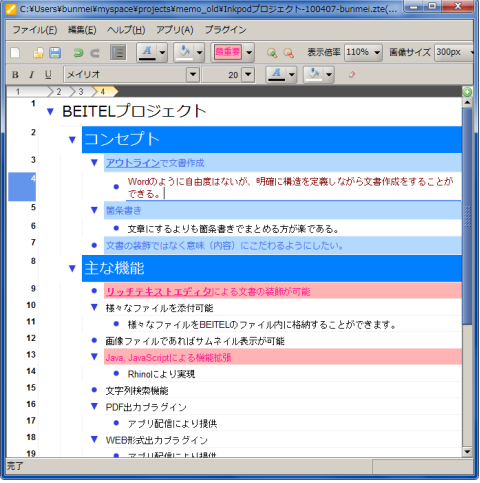Open rich text highlight dropdown arrow

(x=329, y=74)
